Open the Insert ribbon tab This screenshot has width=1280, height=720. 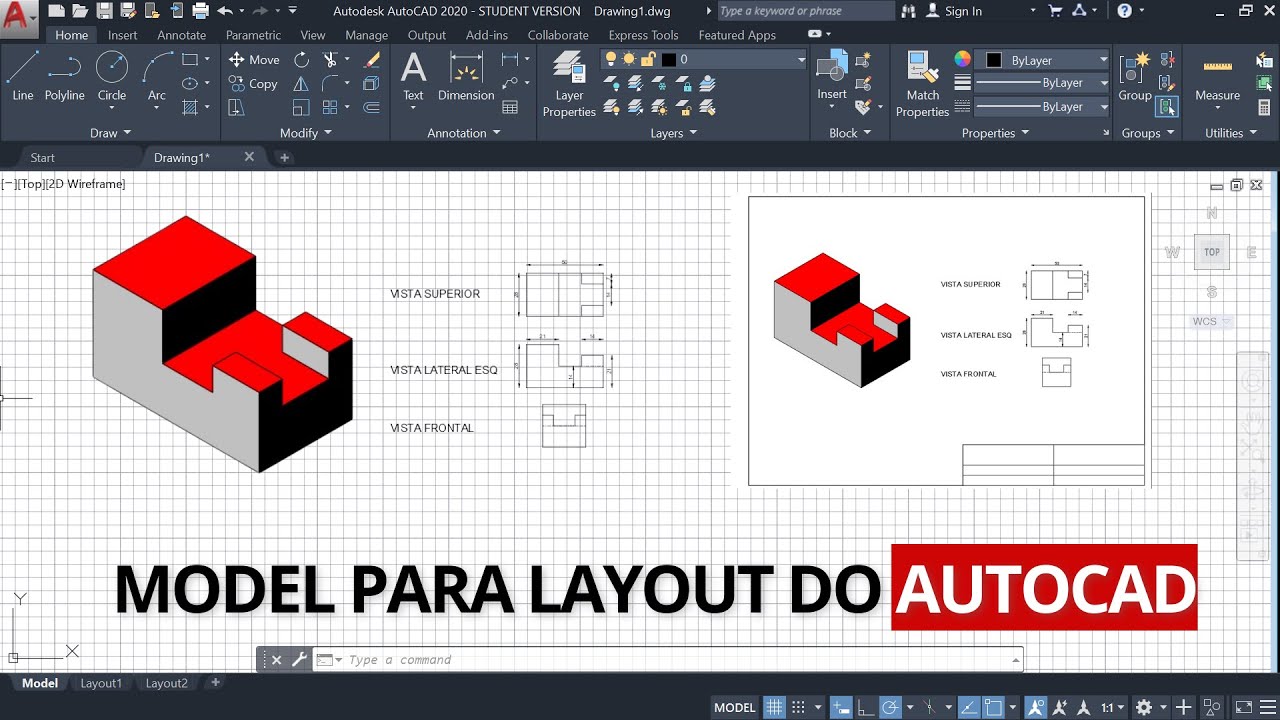[x=123, y=35]
